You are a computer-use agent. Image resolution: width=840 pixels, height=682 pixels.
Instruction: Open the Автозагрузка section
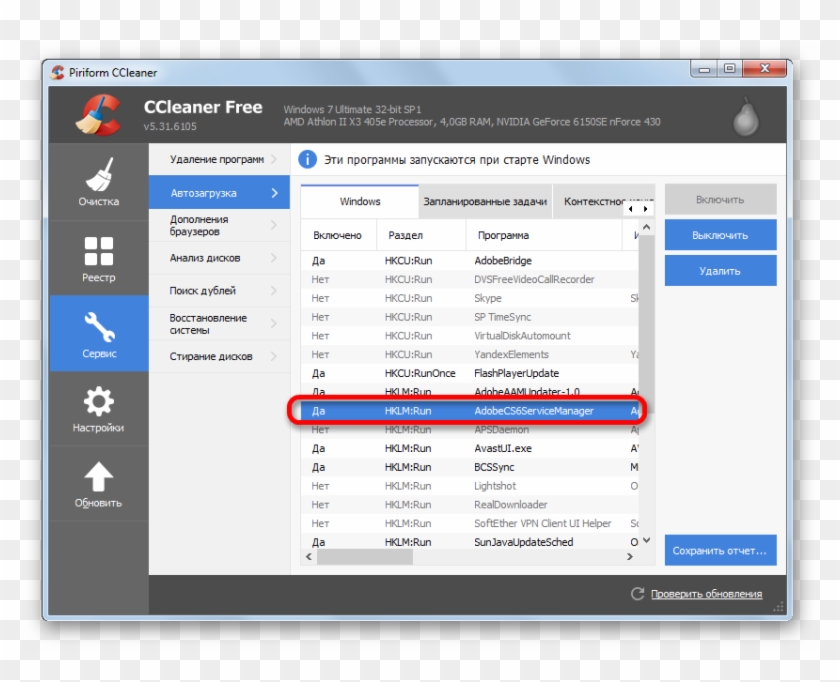click(211, 192)
